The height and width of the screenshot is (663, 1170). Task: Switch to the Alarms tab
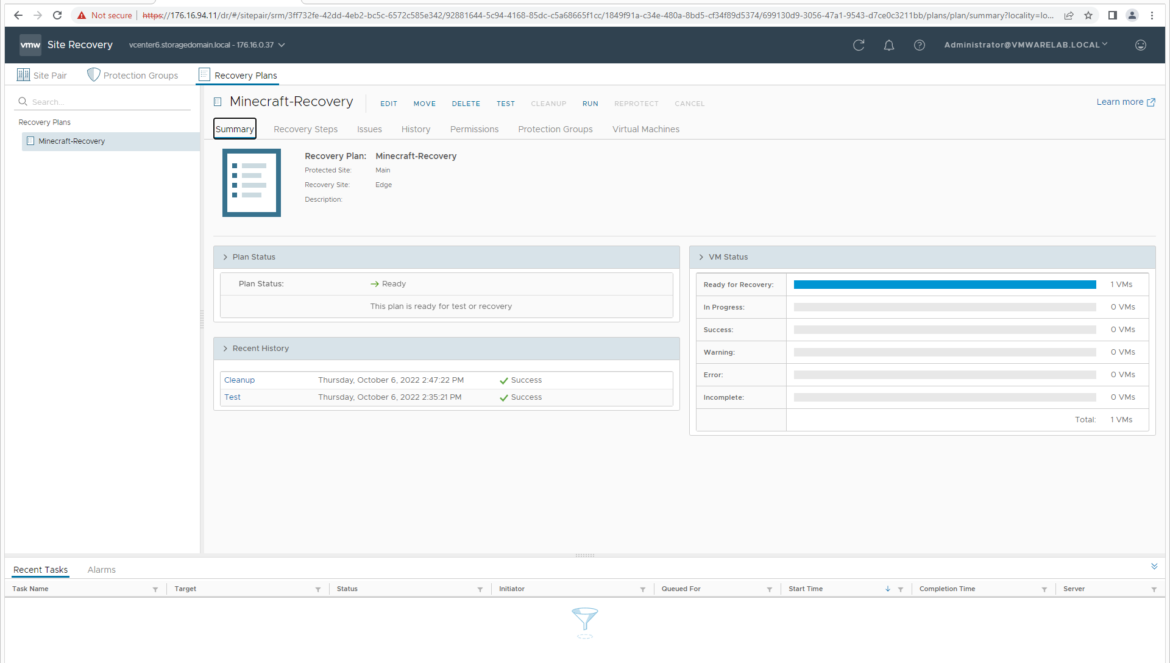click(101, 570)
